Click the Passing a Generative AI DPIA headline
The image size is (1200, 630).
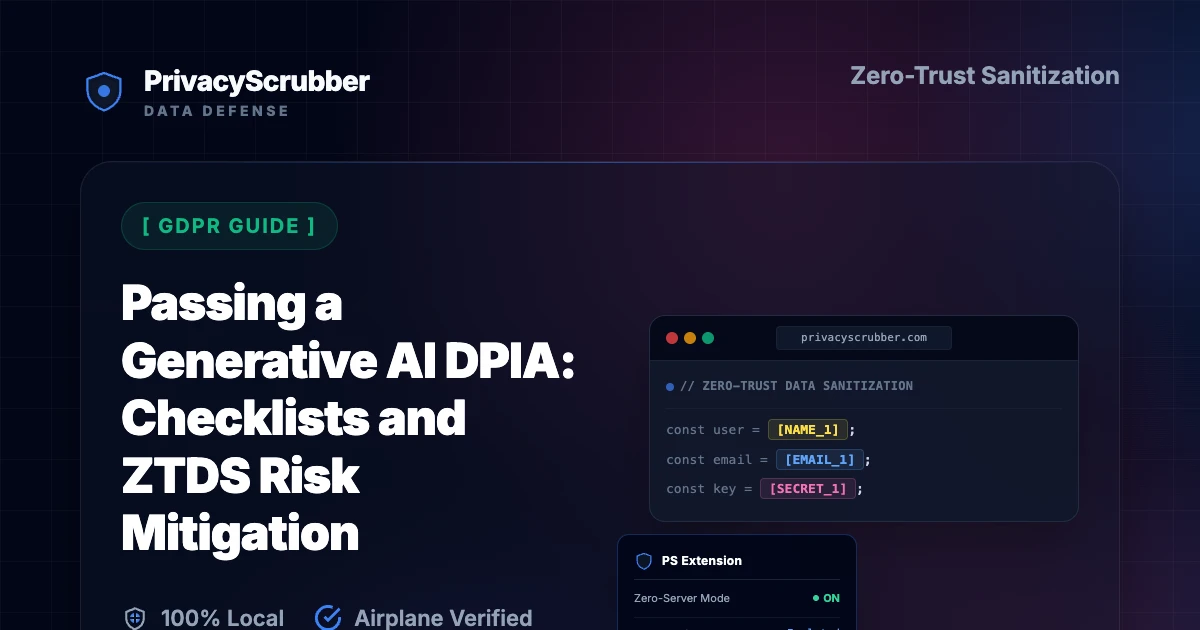[348, 420]
